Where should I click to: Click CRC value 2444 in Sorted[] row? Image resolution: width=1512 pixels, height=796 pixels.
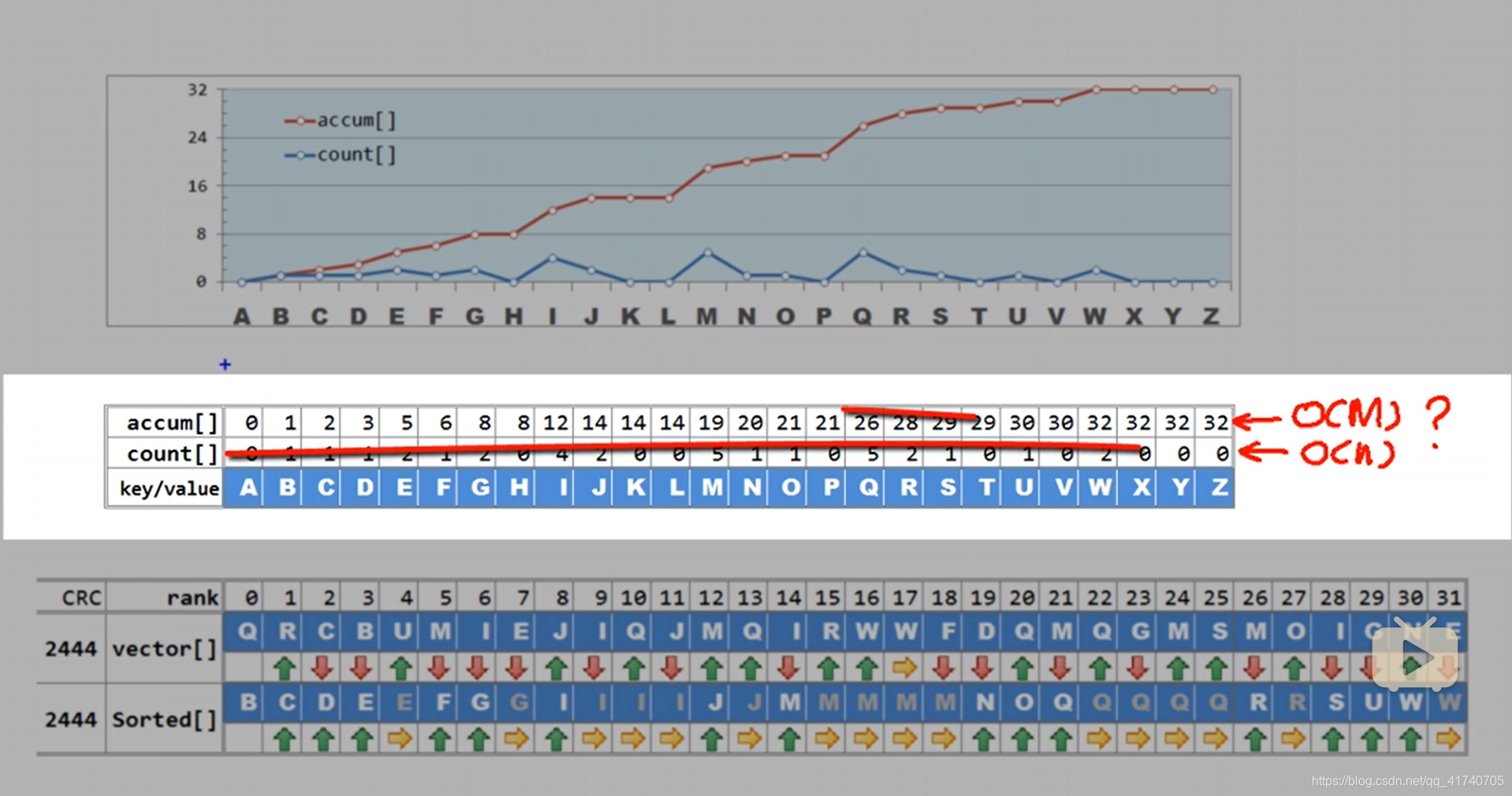pos(71,720)
